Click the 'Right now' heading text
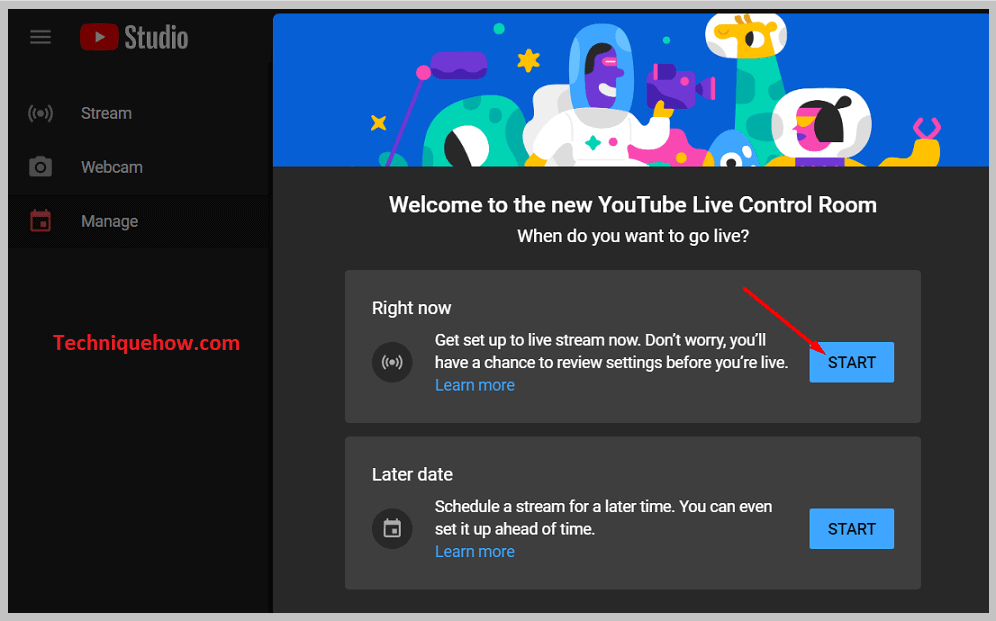Viewport: 996px width, 621px height. pos(411,308)
